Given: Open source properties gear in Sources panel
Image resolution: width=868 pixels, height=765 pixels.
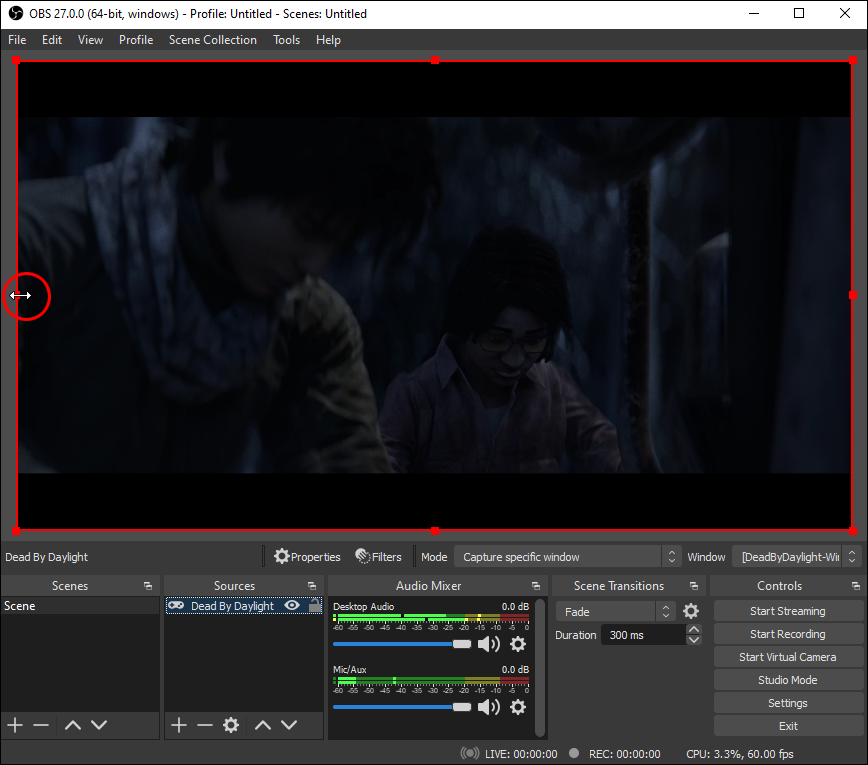Looking at the screenshot, I should pos(231,725).
